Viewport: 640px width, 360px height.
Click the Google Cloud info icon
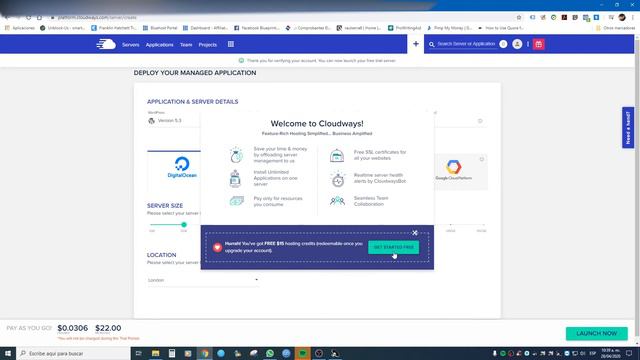[x=482, y=159]
